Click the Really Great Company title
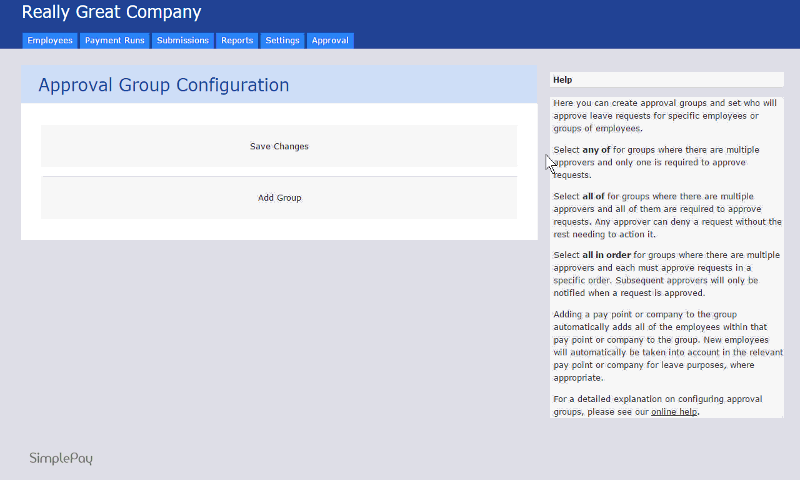This screenshot has width=800, height=480. click(111, 13)
